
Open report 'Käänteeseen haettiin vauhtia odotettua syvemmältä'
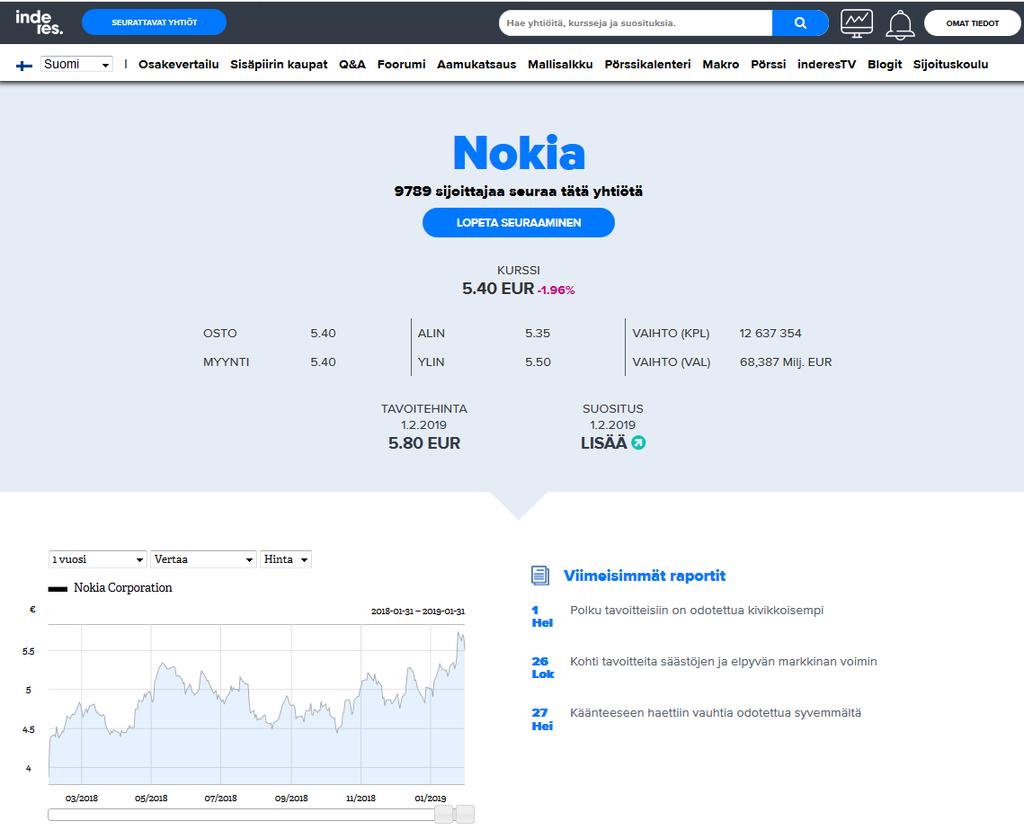pos(716,713)
